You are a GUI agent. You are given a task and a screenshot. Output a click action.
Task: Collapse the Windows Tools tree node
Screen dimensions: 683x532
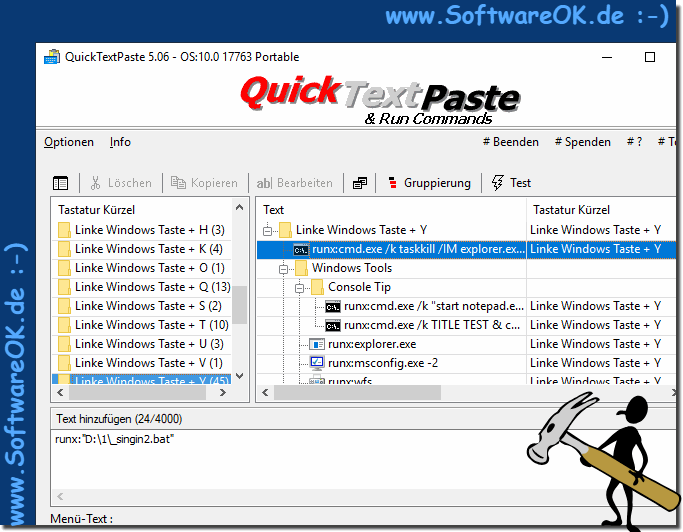pyautogui.click(x=284, y=269)
